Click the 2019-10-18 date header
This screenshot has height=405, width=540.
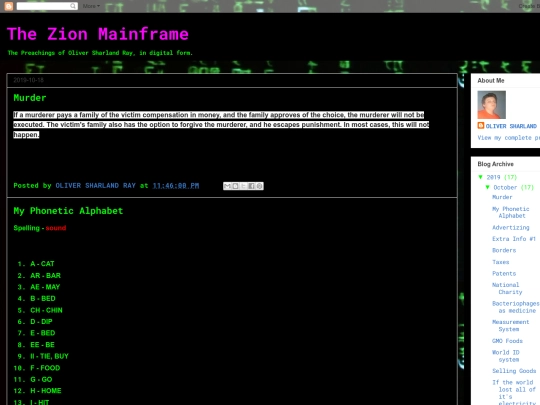pyautogui.click(x=29, y=80)
